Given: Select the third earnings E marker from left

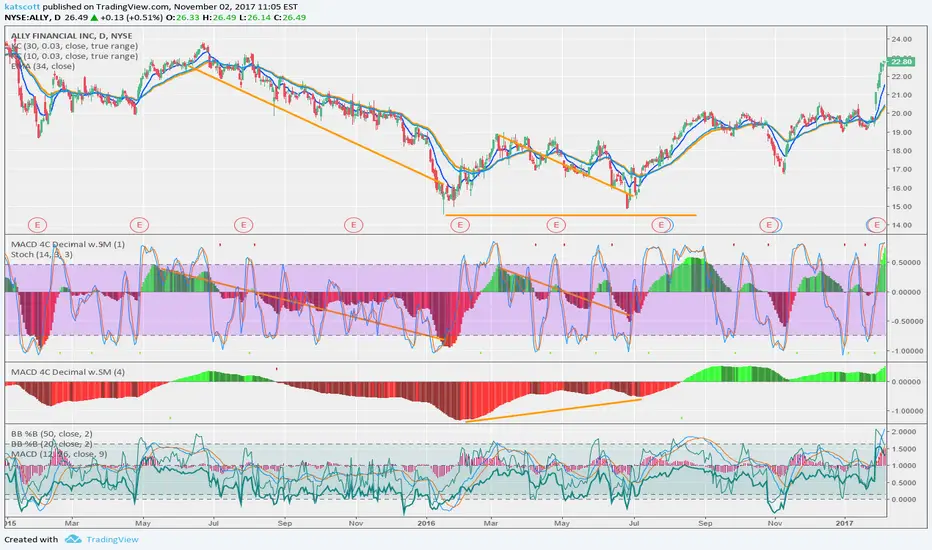Looking at the screenshot, I should point(243,225).
